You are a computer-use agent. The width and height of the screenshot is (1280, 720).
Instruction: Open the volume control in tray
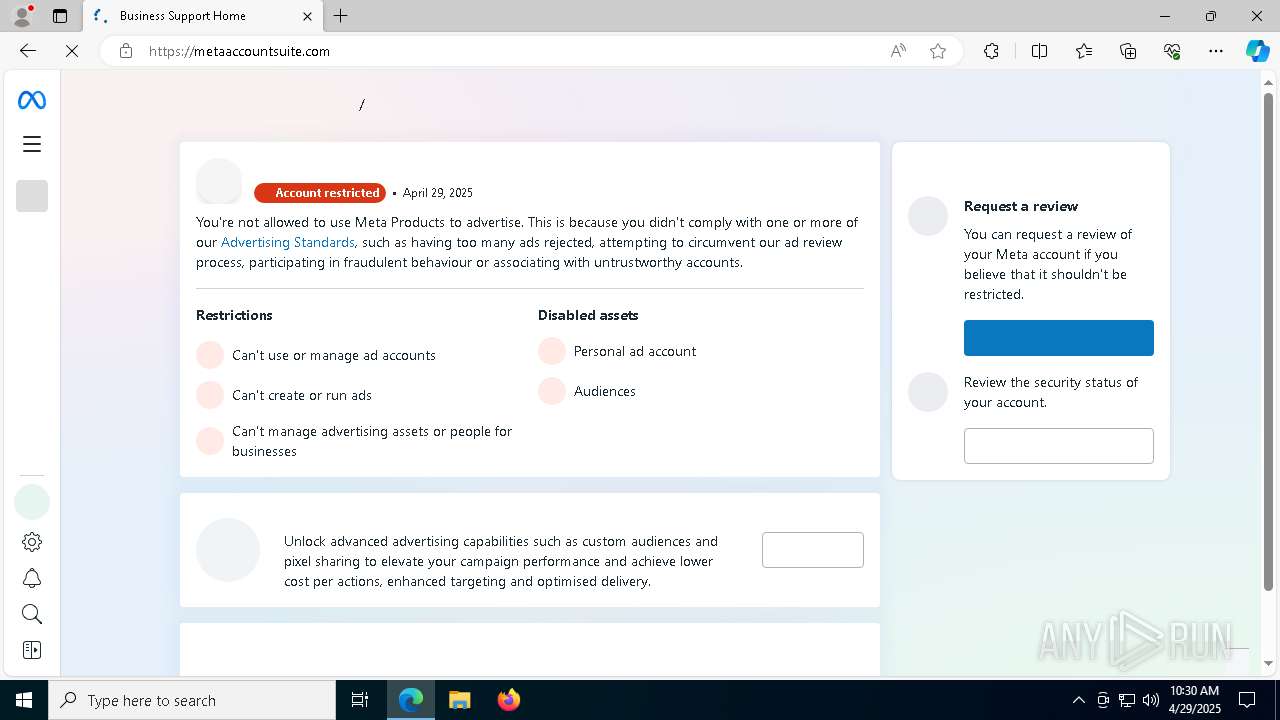point(1151,700)
